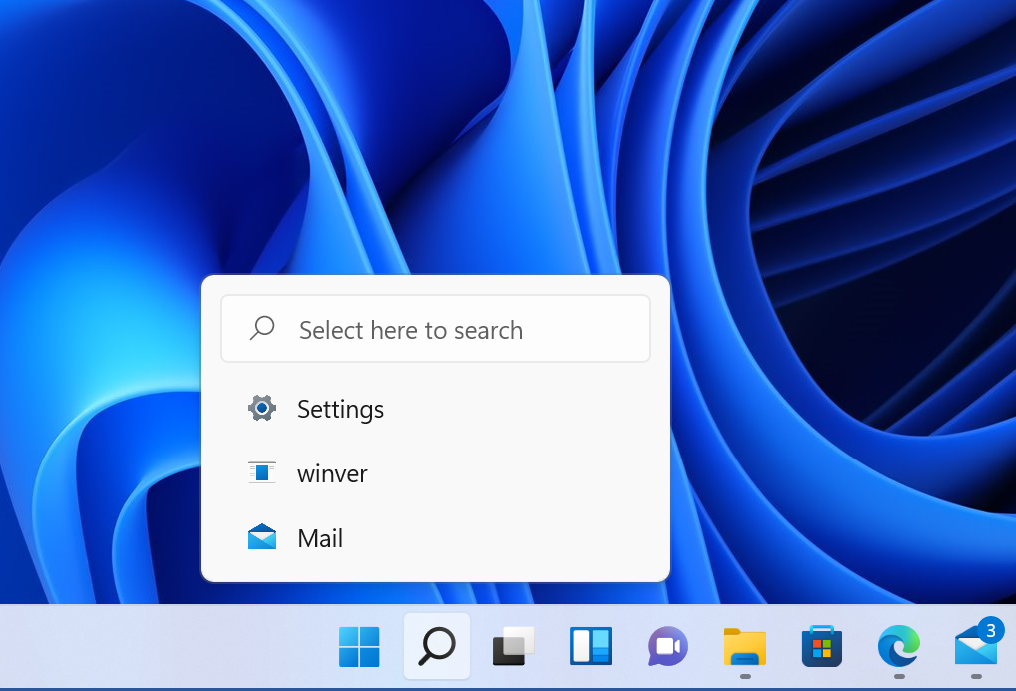Click the magnifier icon inside the search box
Image resolution: width=1016 pixels, height=691 pixels.
pyautogui.click(x=261, y=328)
